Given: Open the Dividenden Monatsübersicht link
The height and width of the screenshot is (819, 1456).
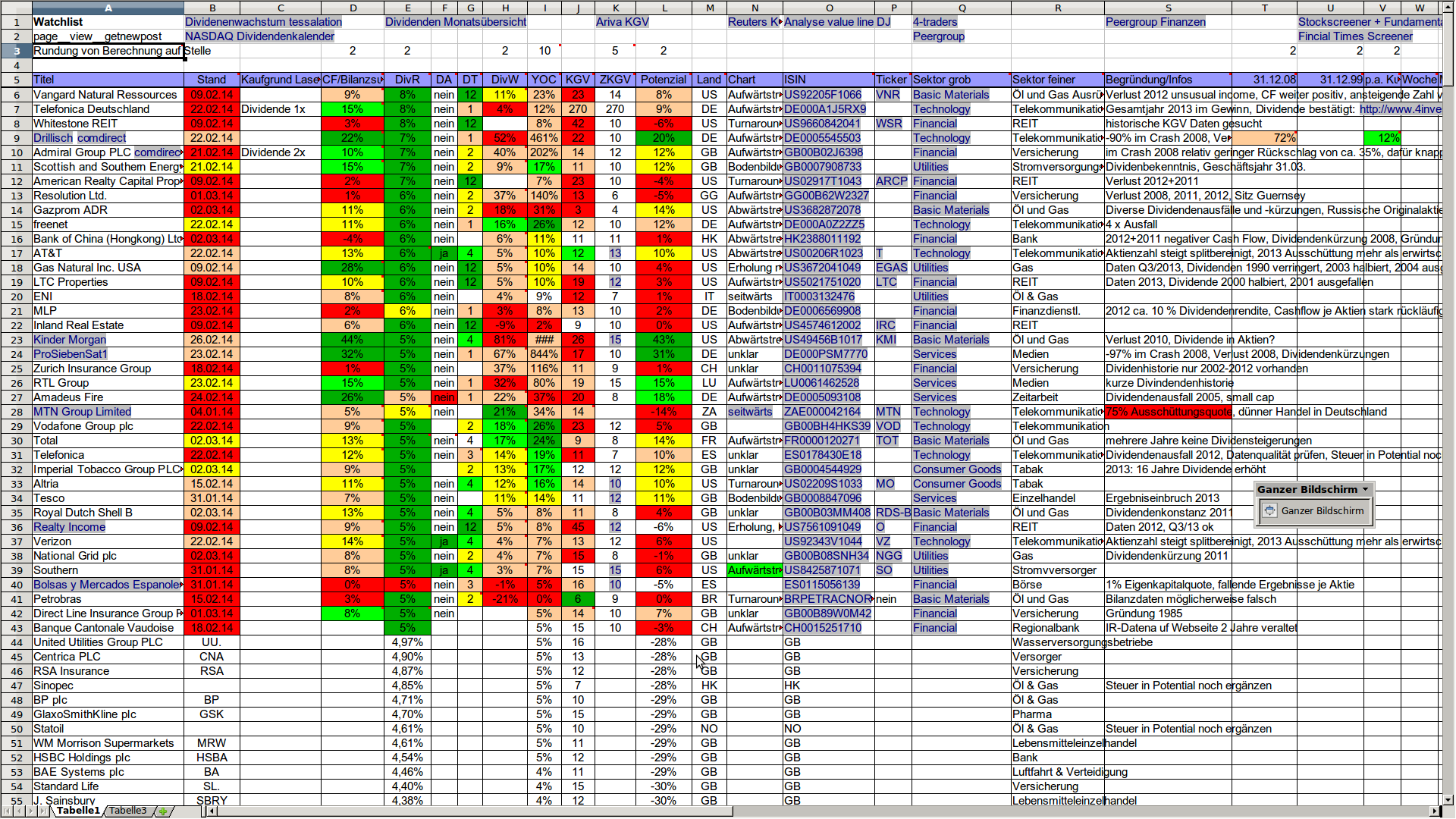Looking at the screenshot, I should point(455,22).
